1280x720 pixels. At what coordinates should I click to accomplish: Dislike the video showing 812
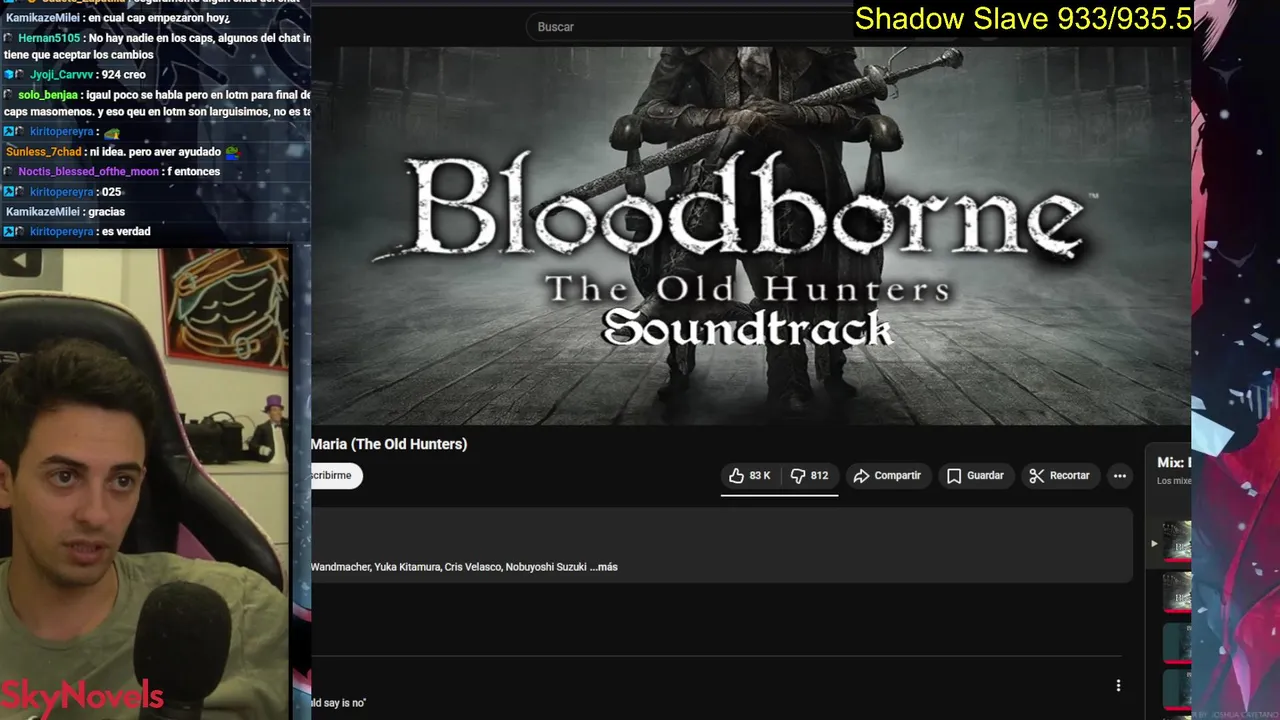(809, 476)
